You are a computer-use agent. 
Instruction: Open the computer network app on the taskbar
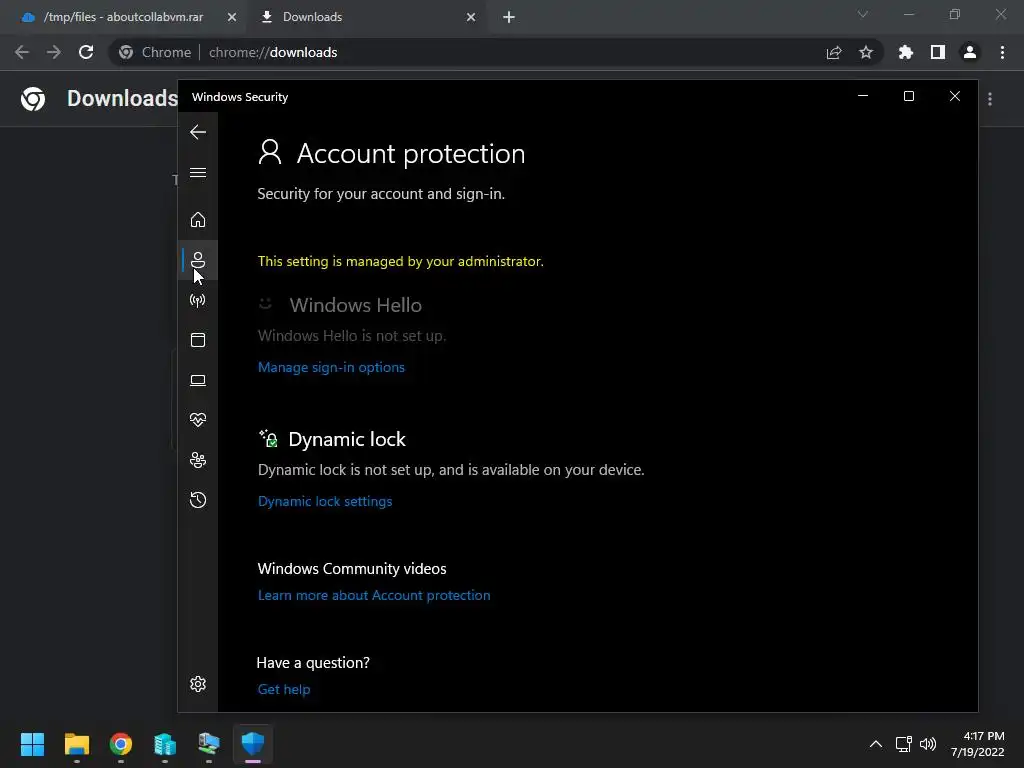pyautogui.click(x=209, y=744)
